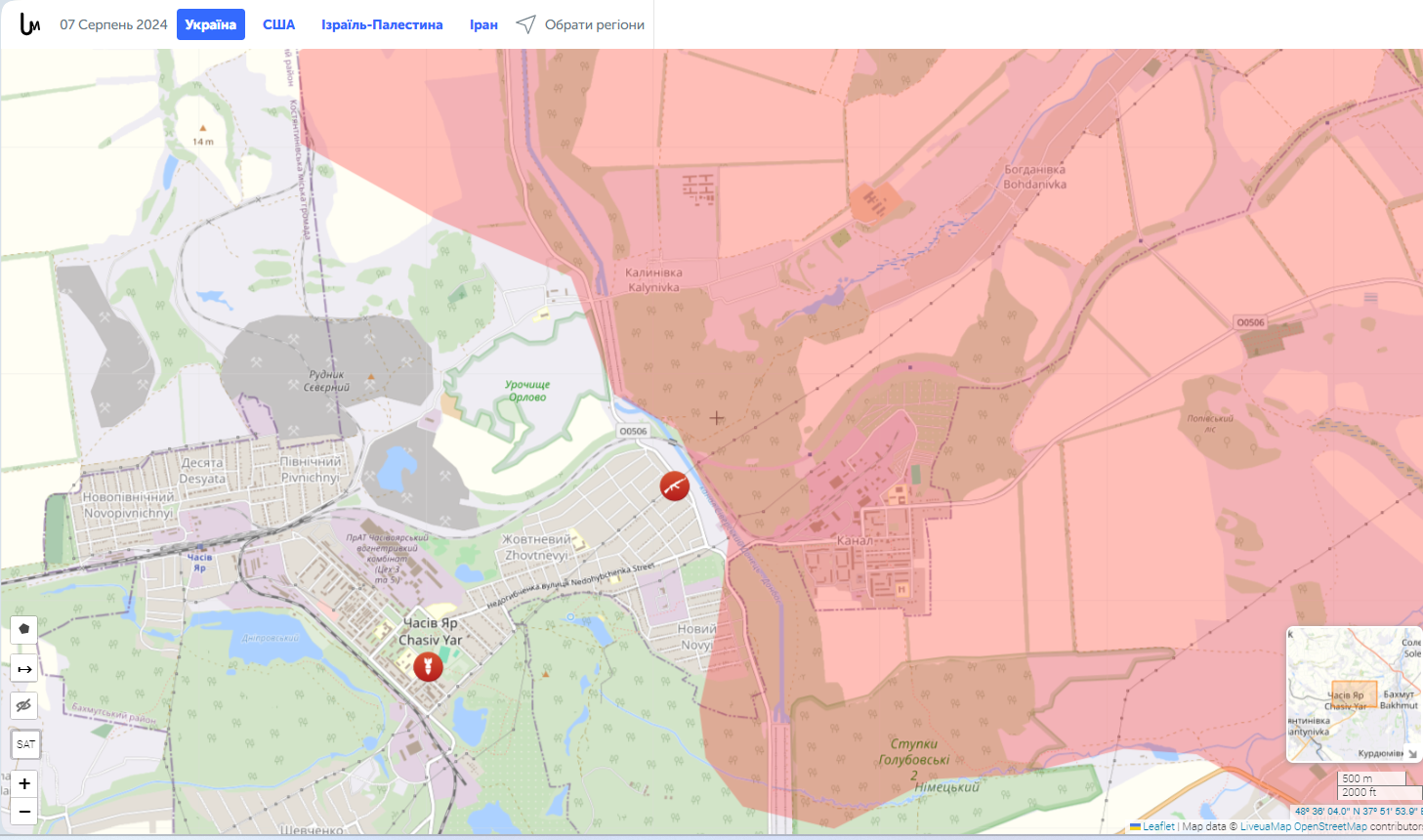Collapse the minimap with the arrow
This screenshot has height=840, width=1423.
pyautogui.click(x=1412, y=753)
